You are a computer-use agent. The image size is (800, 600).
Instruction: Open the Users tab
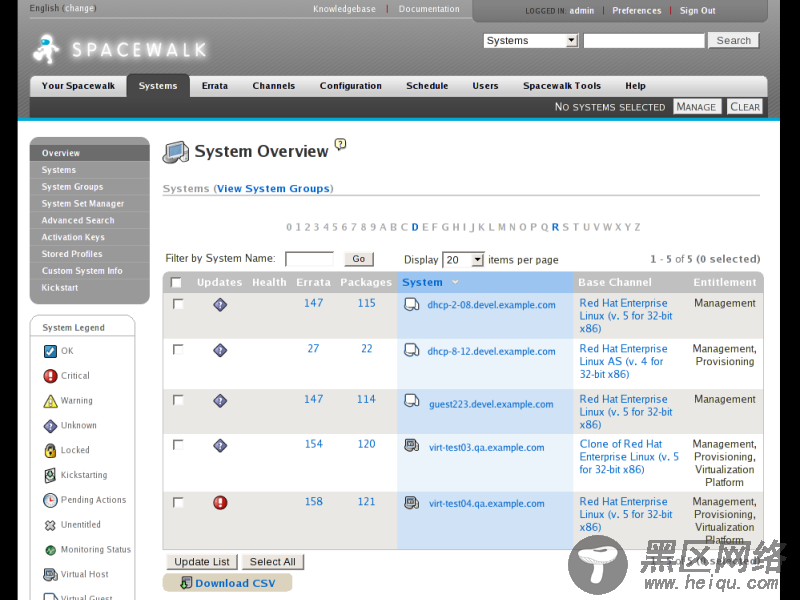point(485,86)
